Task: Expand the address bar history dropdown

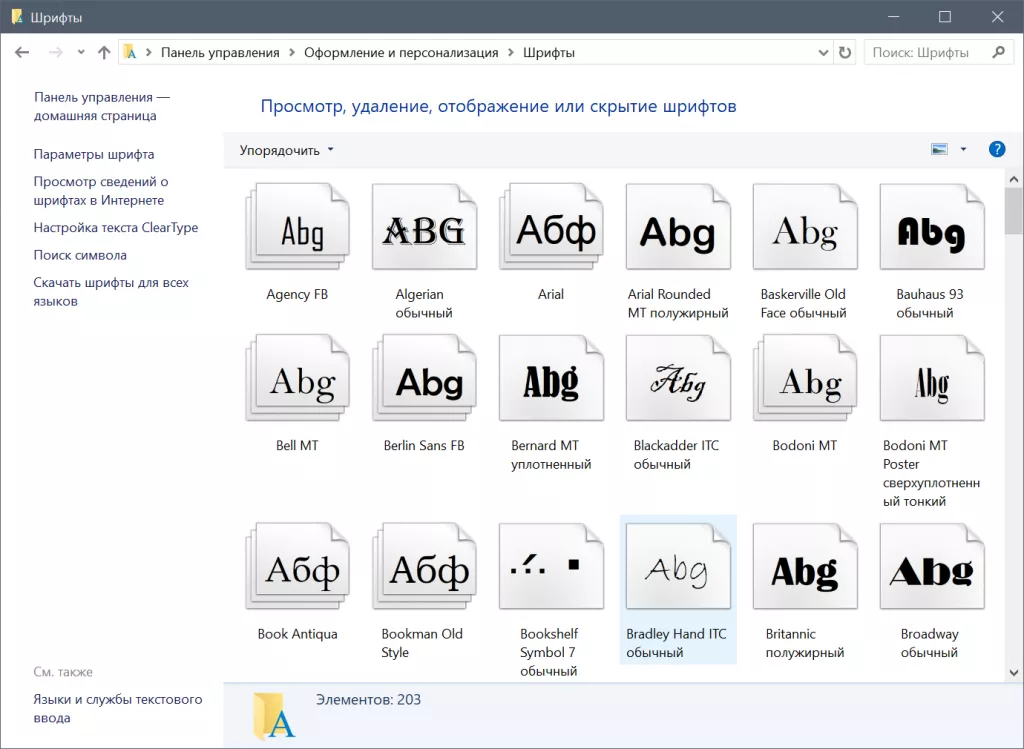Action: [x=823, y=53]
